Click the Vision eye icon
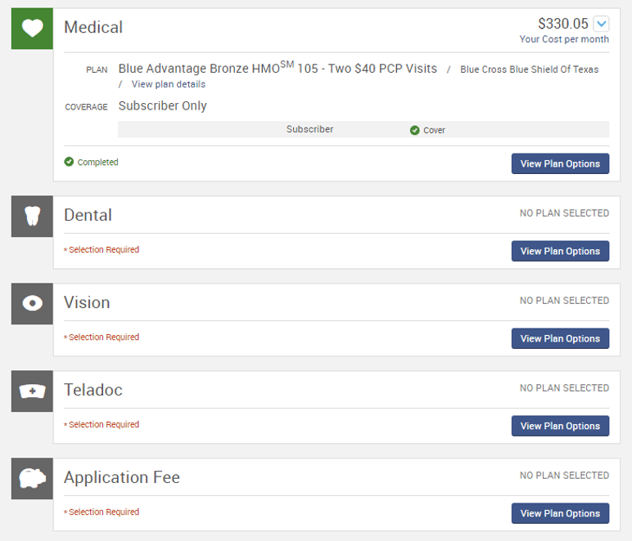Screen dimensions: 632x541 tap(32, 304)
